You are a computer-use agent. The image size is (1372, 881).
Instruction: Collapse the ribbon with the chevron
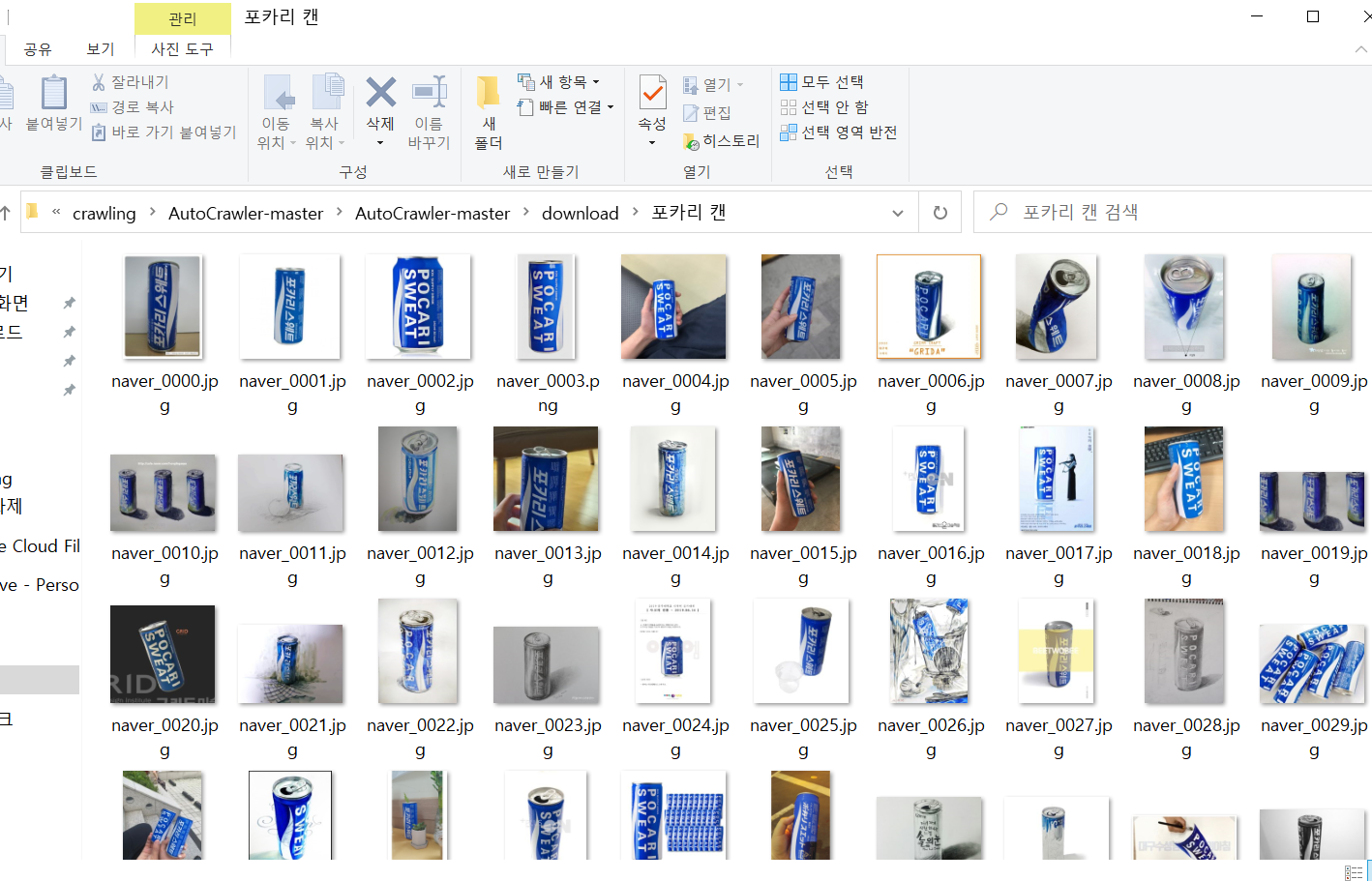pyautogui.click(x=1361, y=49)
